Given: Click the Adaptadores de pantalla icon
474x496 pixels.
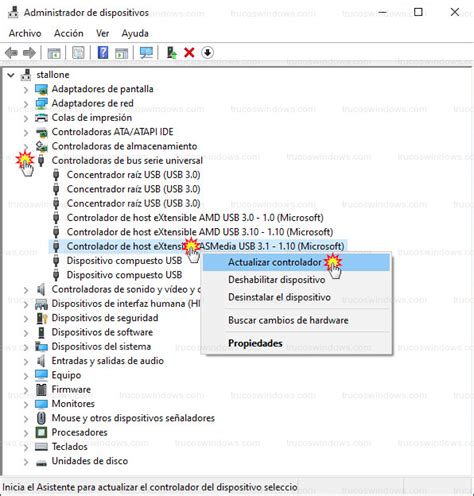Looking at the screenshot, I should (41, 89).
